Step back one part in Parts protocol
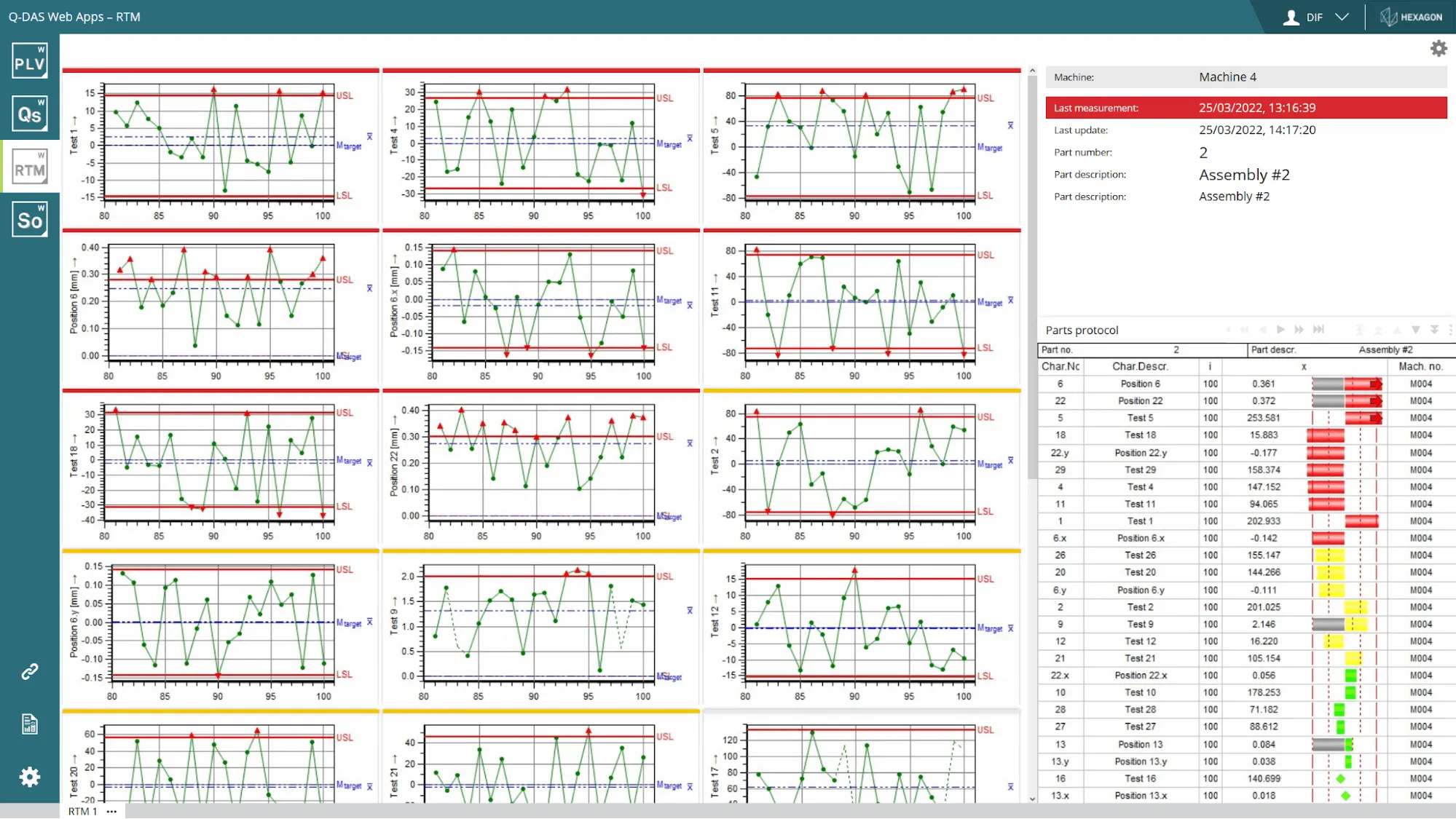This screenshot has width=1456, height=819. tap(1262, 330)
